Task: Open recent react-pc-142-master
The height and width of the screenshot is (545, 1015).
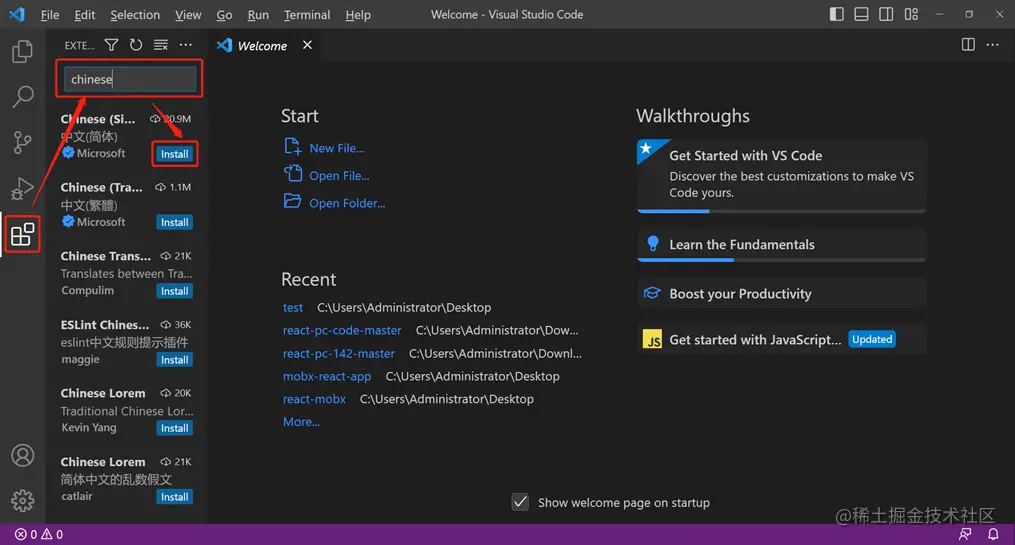Action: click(339, 353)
